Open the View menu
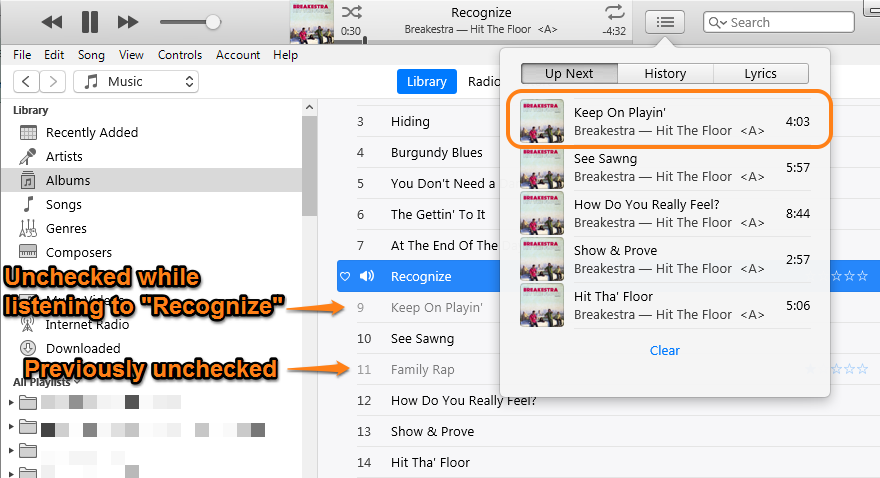This screenshot has width=880, height=478. (x=131, y=55)
